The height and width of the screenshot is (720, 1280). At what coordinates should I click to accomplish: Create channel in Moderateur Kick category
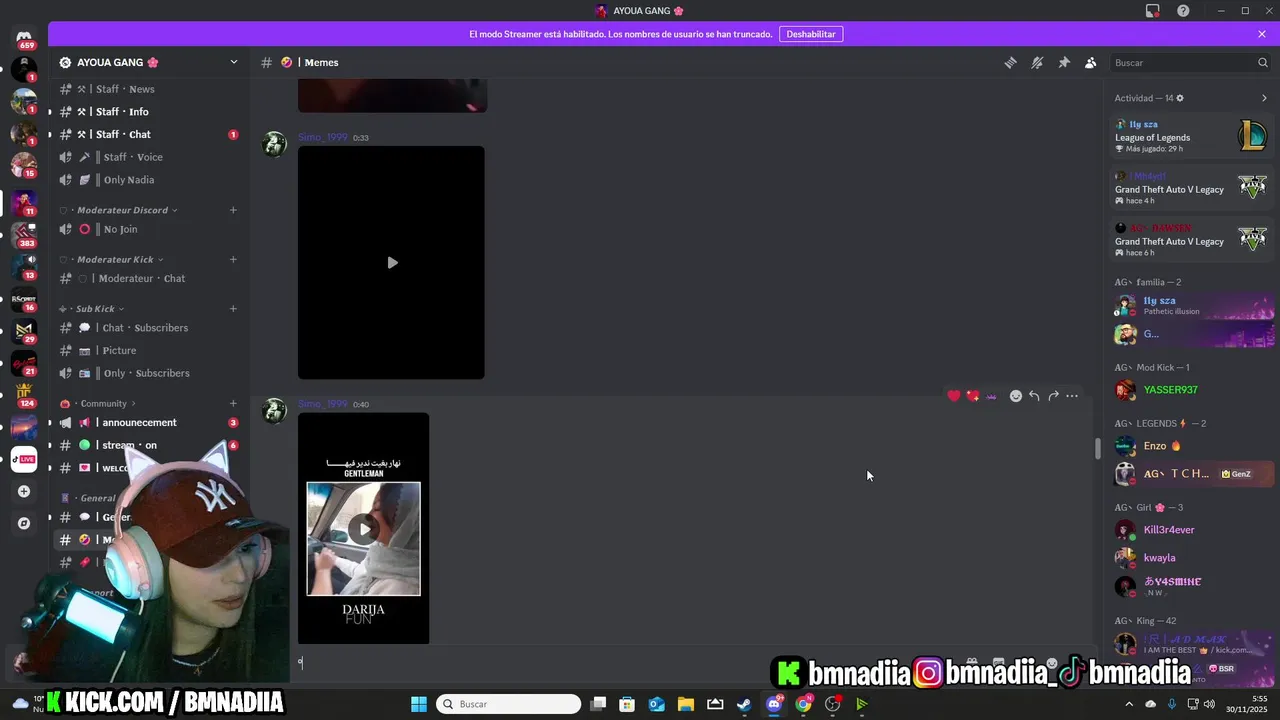233,259
